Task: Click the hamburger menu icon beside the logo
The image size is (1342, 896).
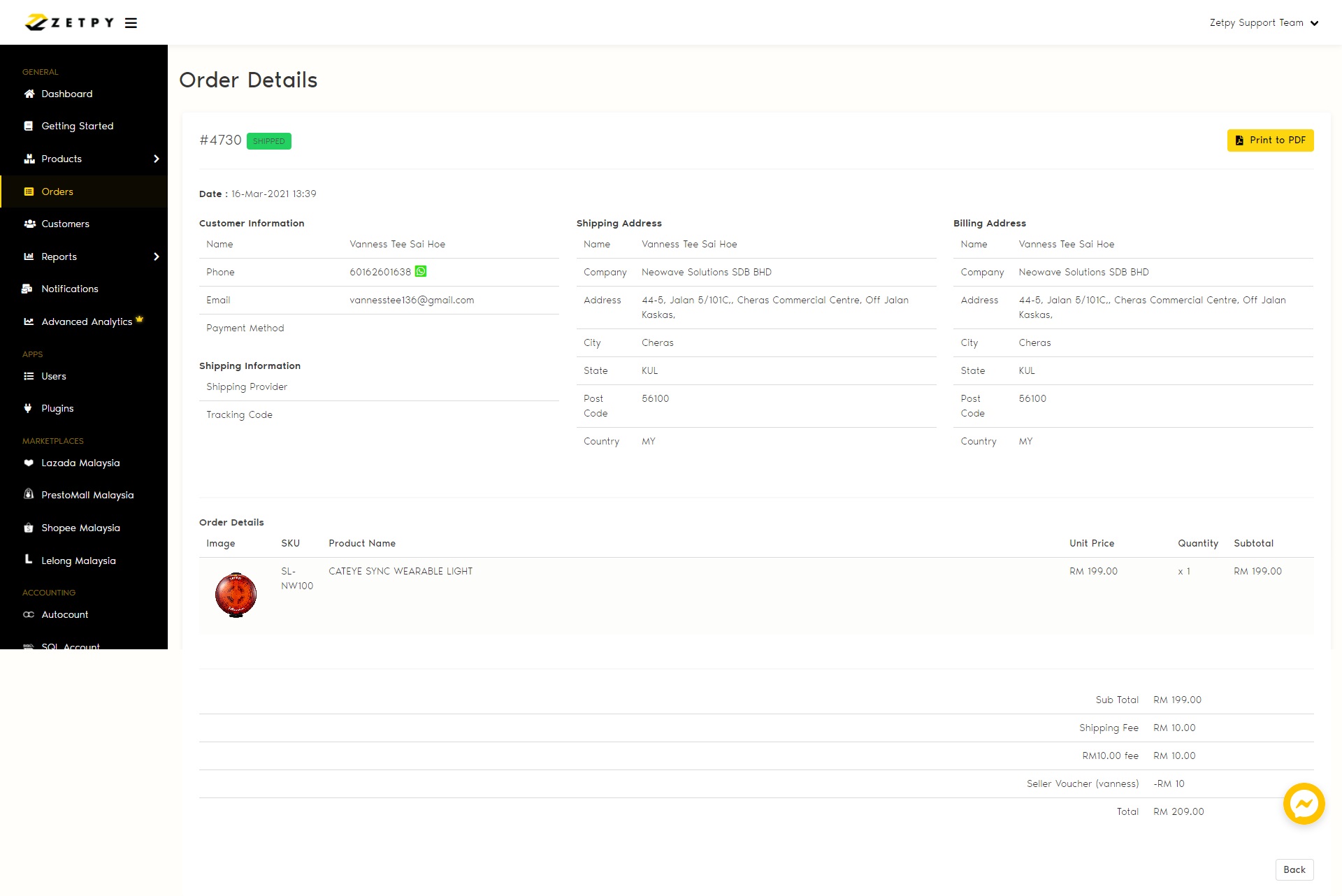Action: pyautogui.click(x=131, y=23)
